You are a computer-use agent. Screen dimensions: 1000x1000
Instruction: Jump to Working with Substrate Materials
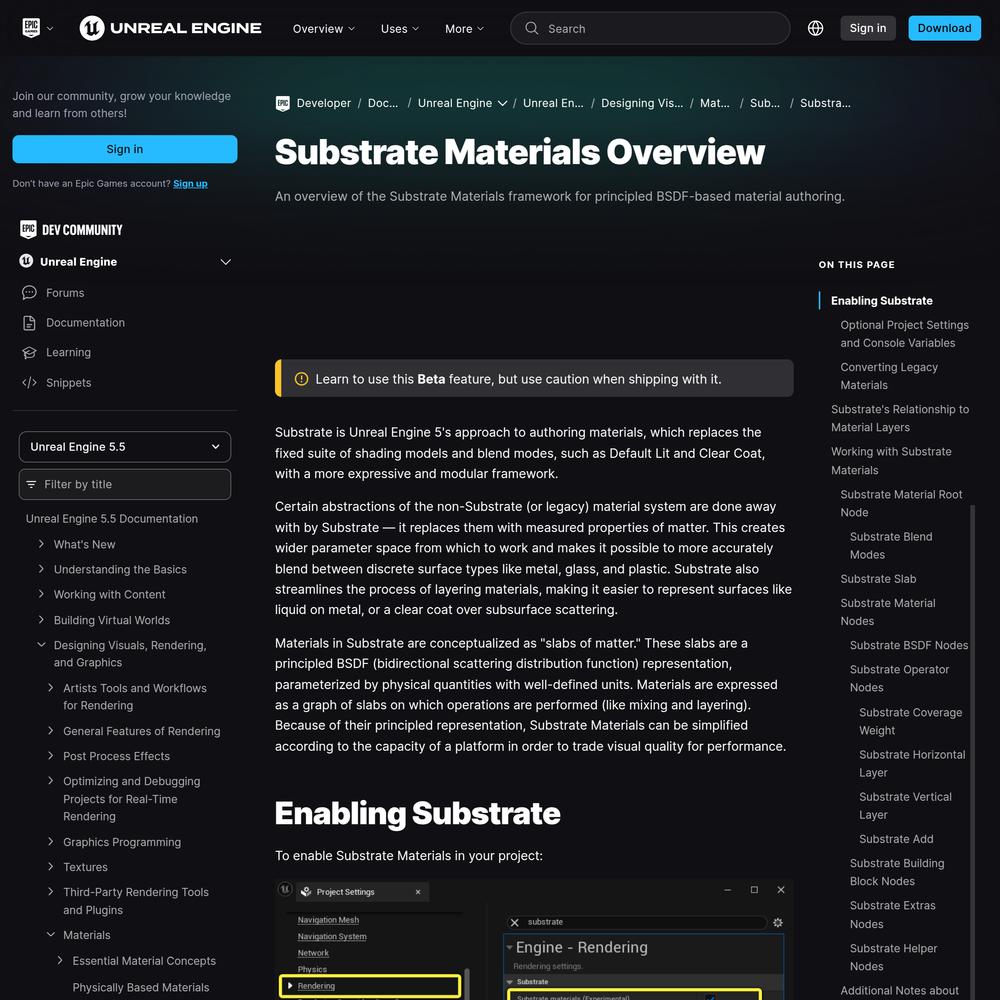tap(891, 460)
